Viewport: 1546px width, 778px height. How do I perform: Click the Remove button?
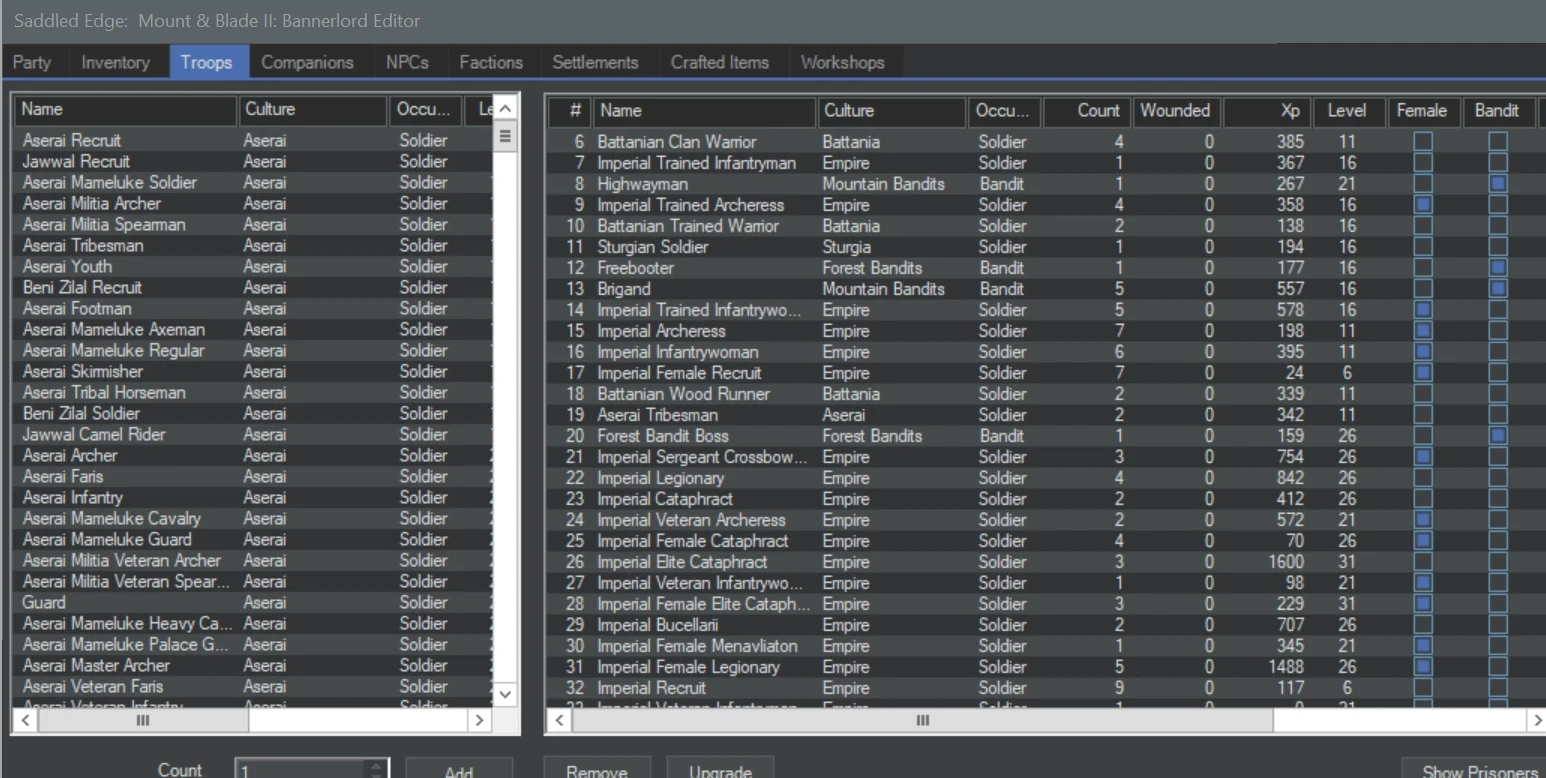(597, 767)
